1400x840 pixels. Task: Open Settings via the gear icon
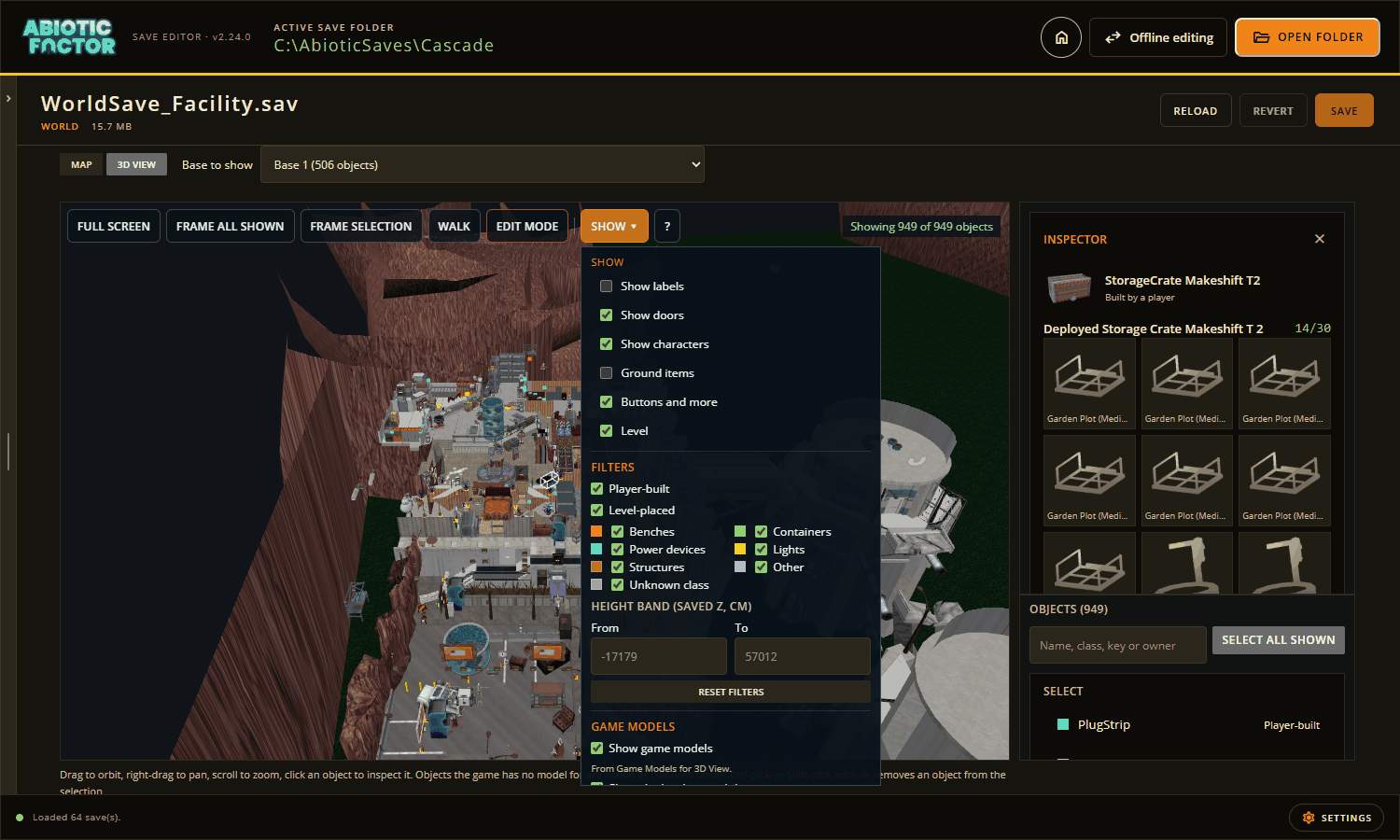point(1336,818)
